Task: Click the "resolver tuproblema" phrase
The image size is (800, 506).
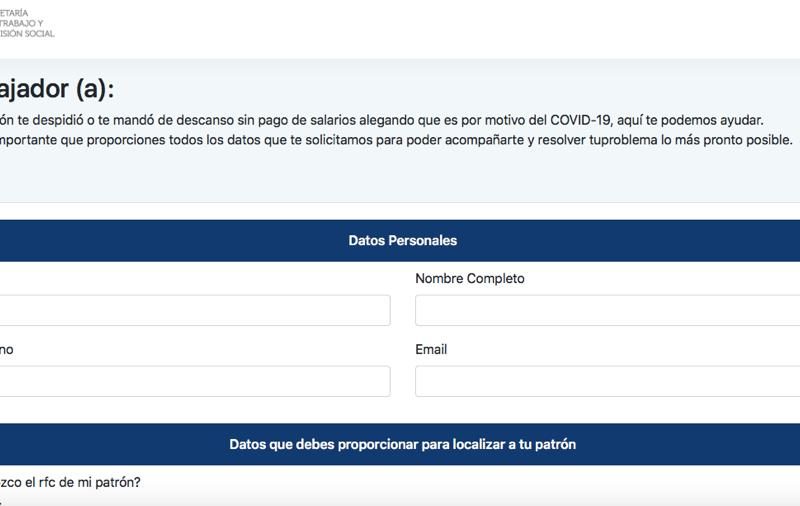Action: (x=597, y=140)
